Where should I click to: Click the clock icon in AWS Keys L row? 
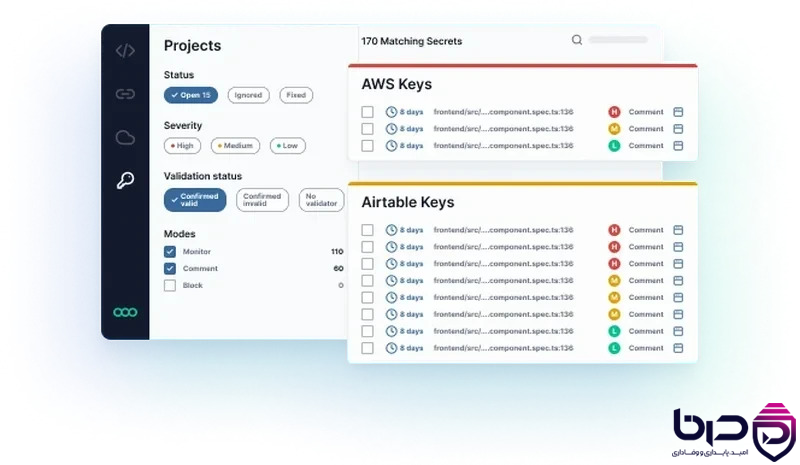(391, 145)
